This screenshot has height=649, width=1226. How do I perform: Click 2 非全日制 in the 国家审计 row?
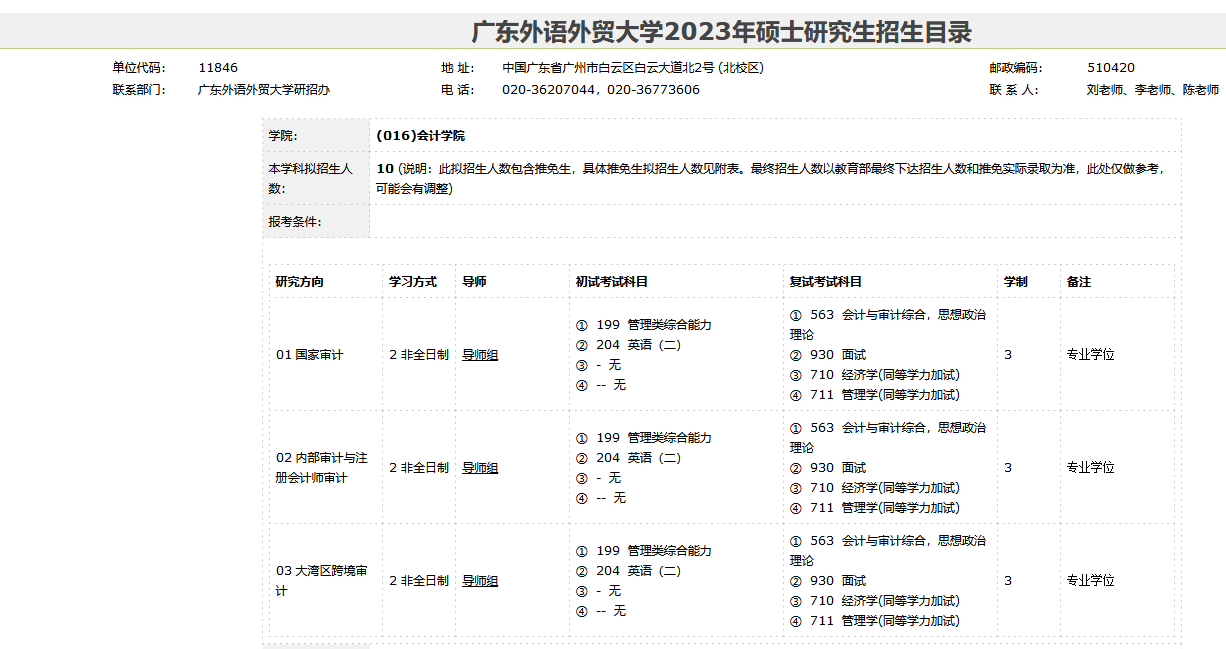tap(419, 355)
